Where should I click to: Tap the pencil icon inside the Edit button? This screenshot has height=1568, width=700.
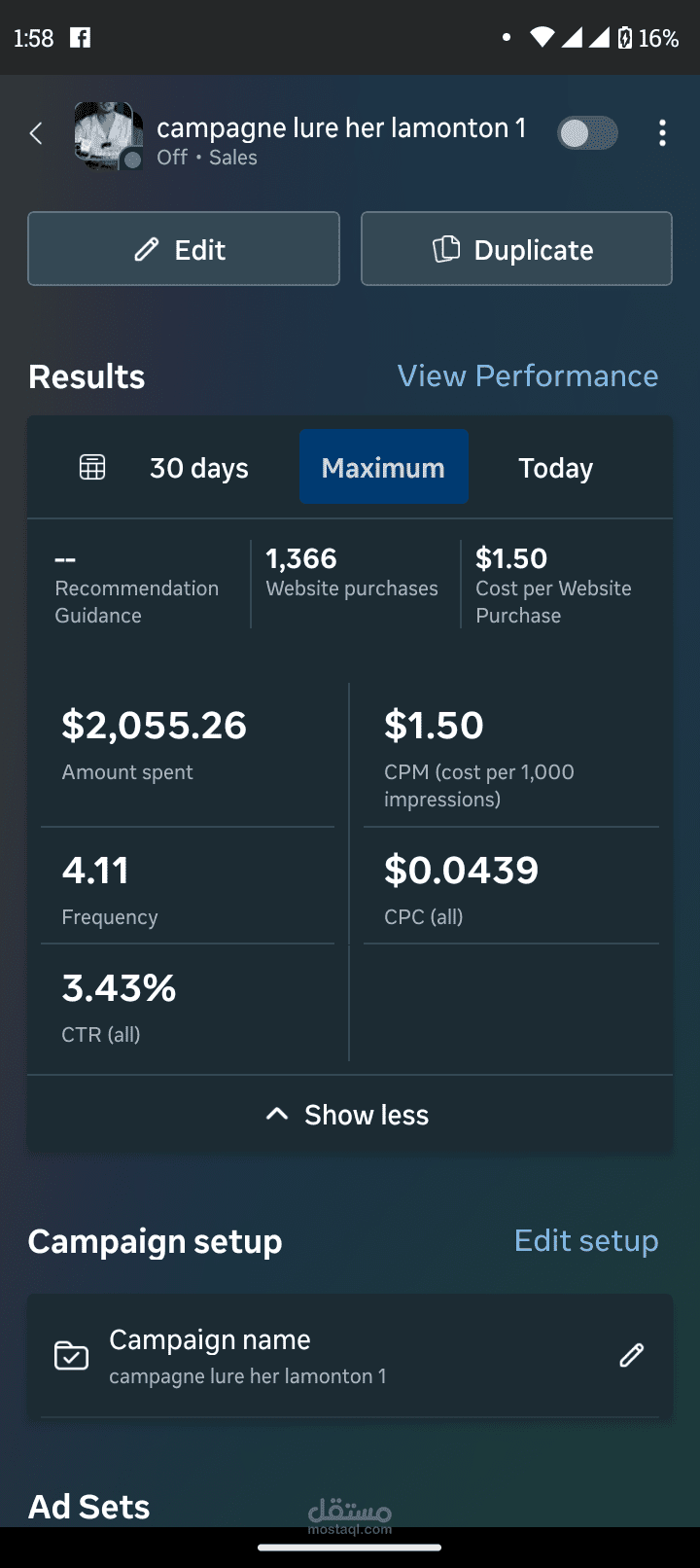(146, 248)
